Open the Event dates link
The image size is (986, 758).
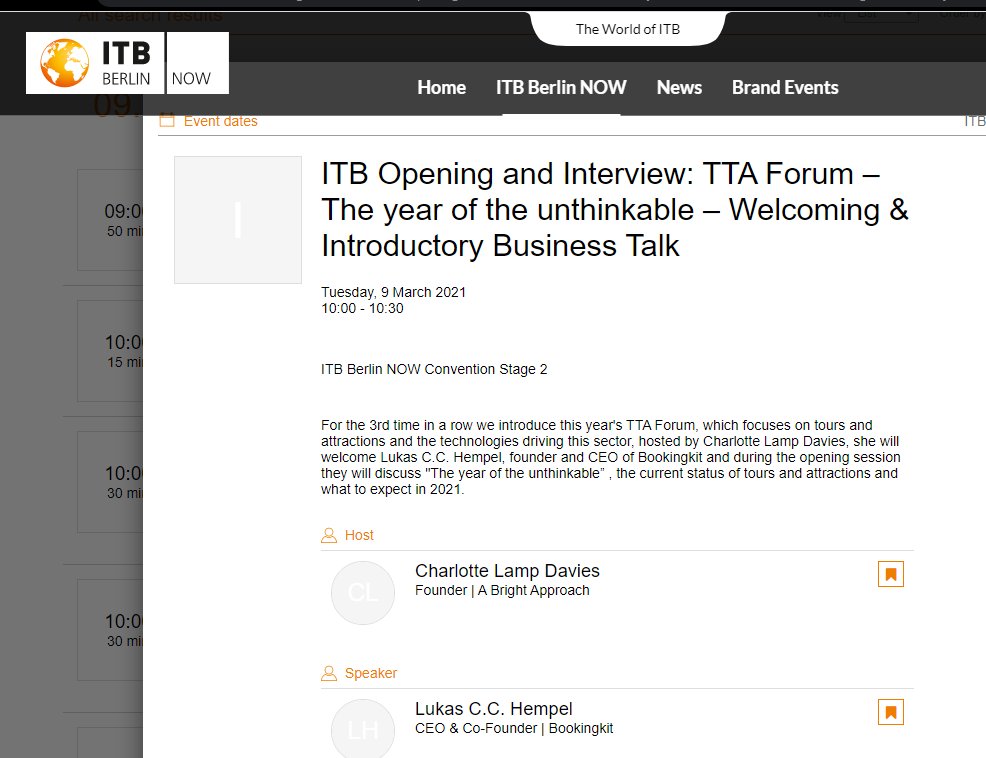click(x=221, y=121)
